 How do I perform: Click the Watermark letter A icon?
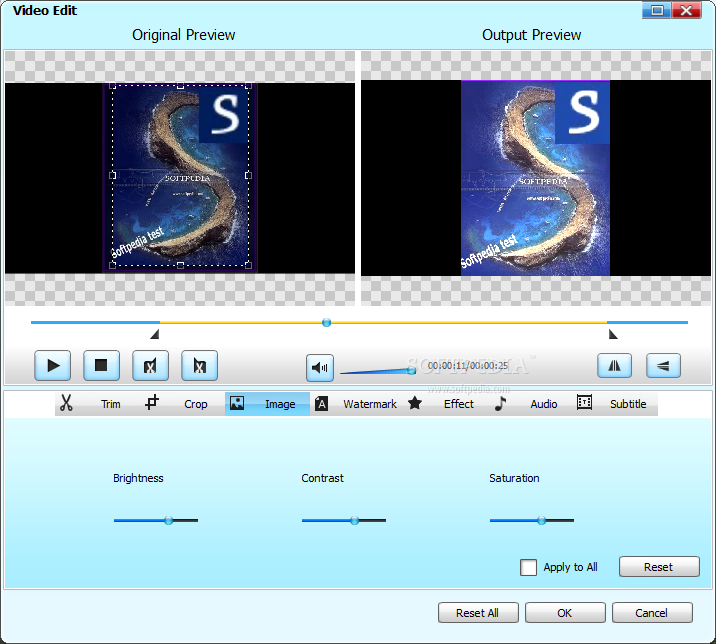point(321,403)
